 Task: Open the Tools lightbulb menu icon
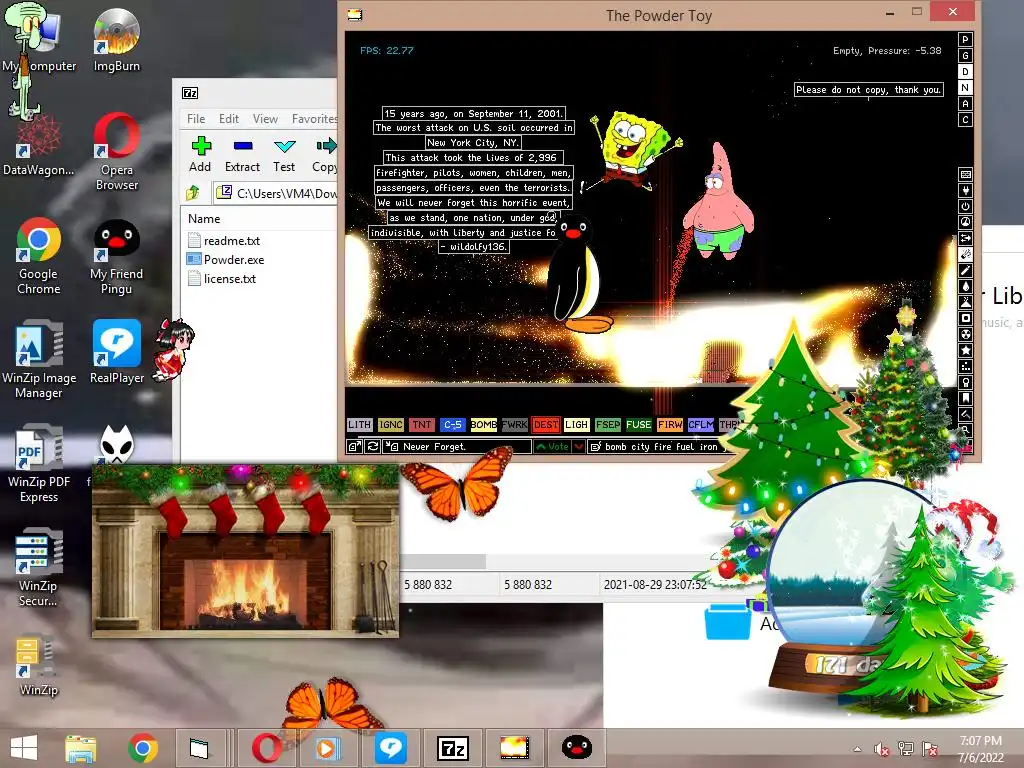tap(965, 382)
